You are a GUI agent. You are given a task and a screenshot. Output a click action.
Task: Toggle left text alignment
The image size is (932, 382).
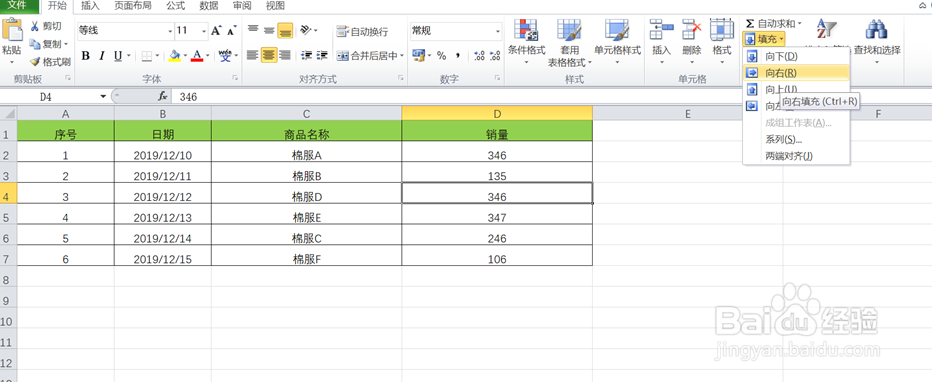click(253, 55)
